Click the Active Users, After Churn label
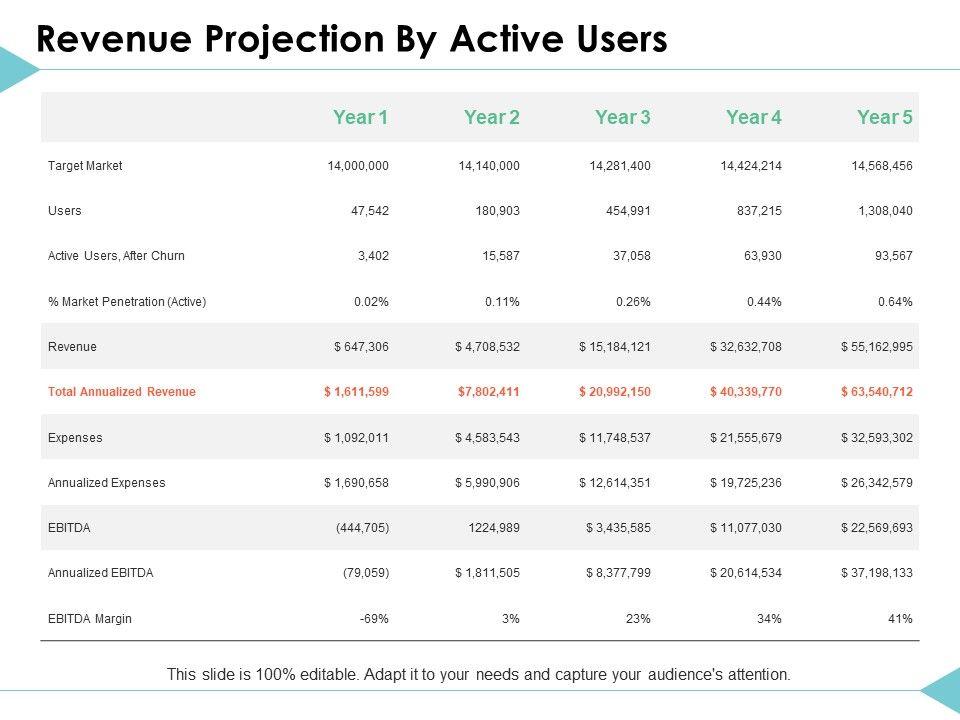960x720 pixels. click(x=116, y=256)
